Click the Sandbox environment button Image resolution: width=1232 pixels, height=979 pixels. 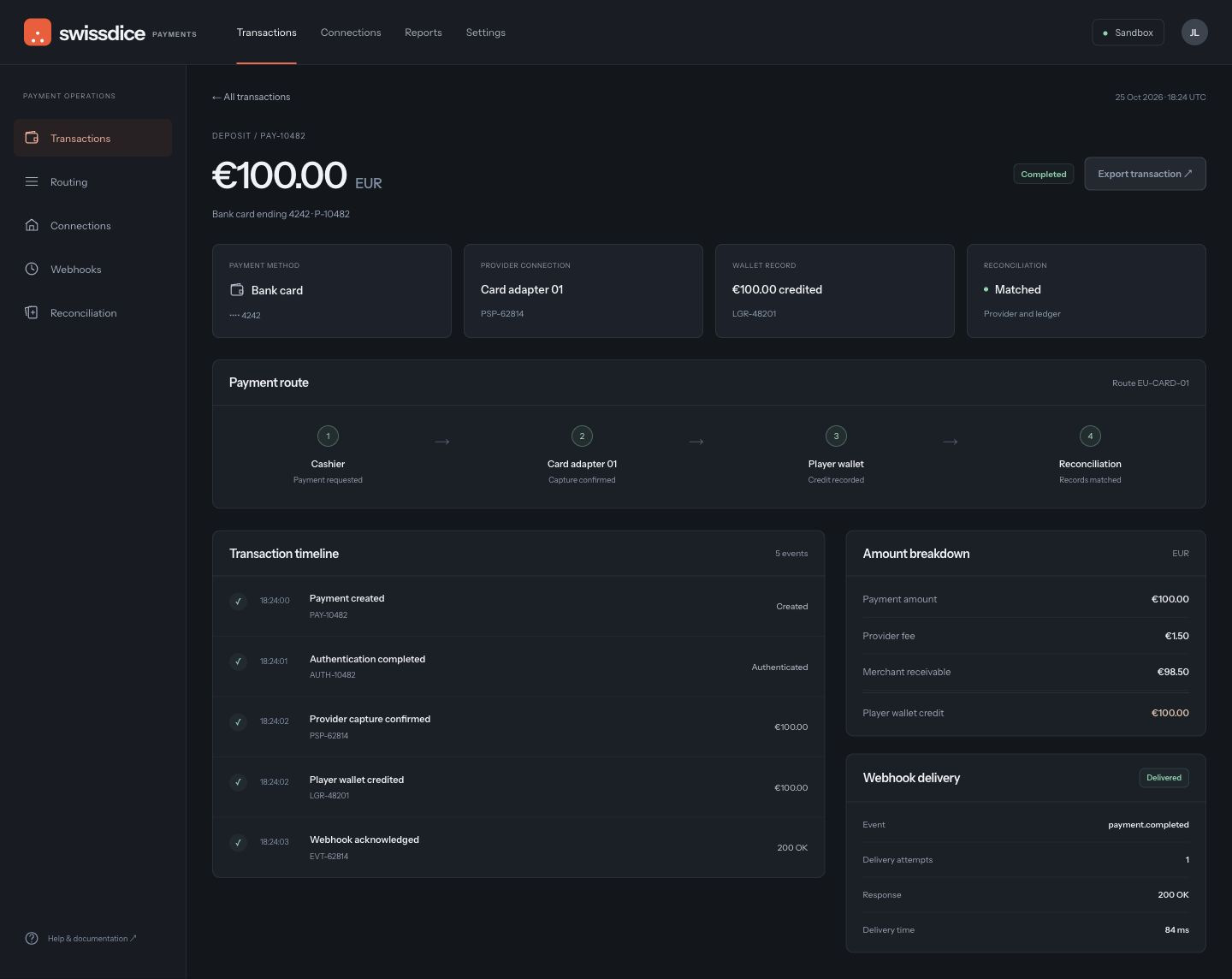click(x=1128, y=33)
